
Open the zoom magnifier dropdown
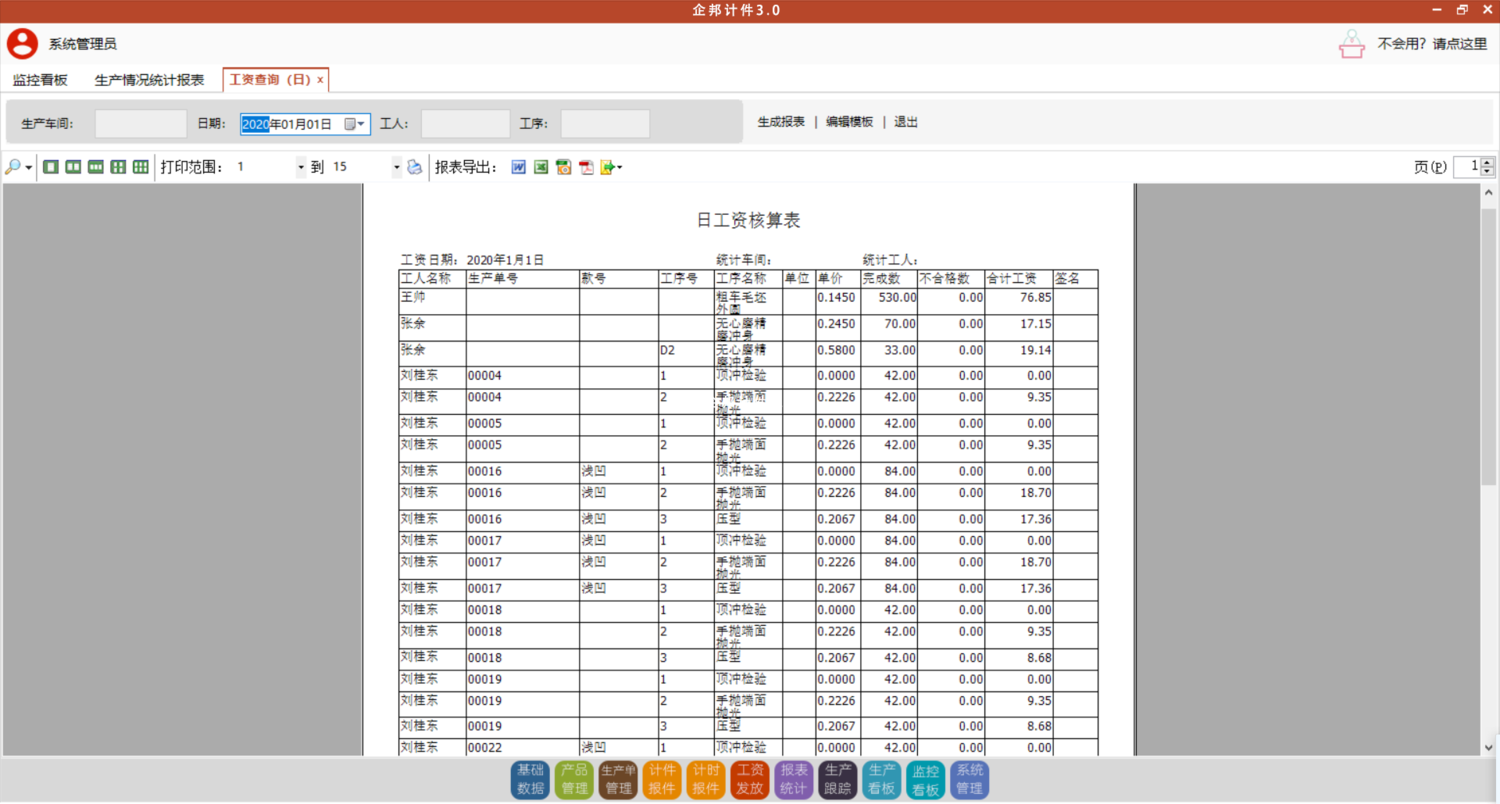(x=28, y=167)
